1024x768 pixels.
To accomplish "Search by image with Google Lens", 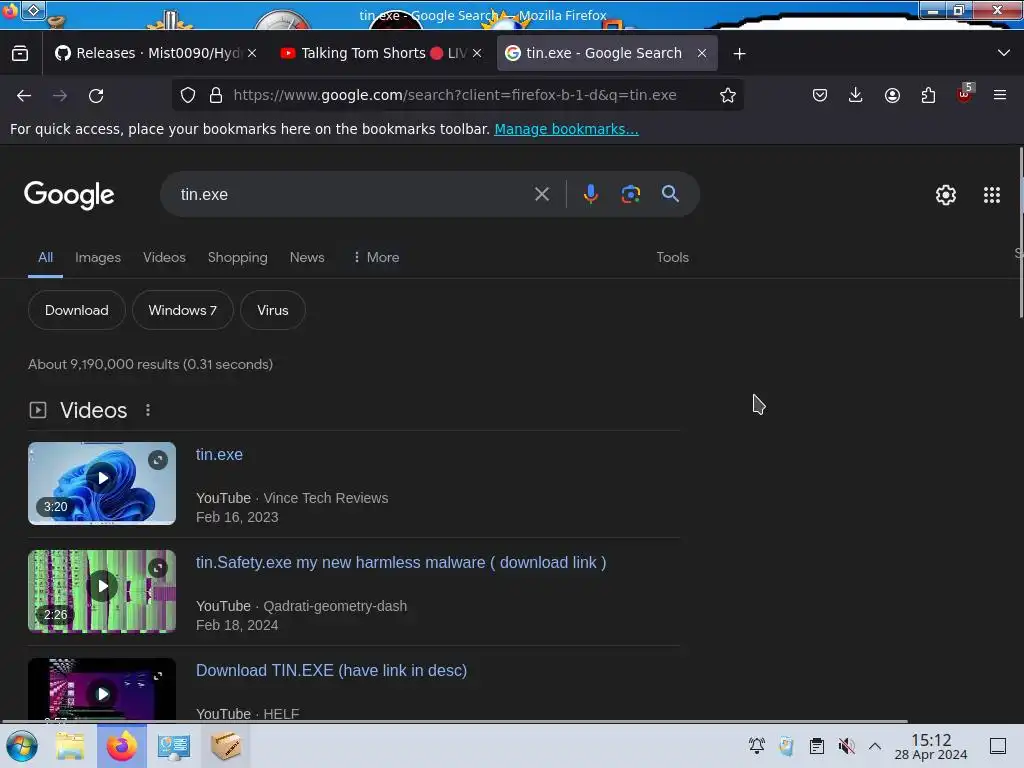I will tap(630, 194).
